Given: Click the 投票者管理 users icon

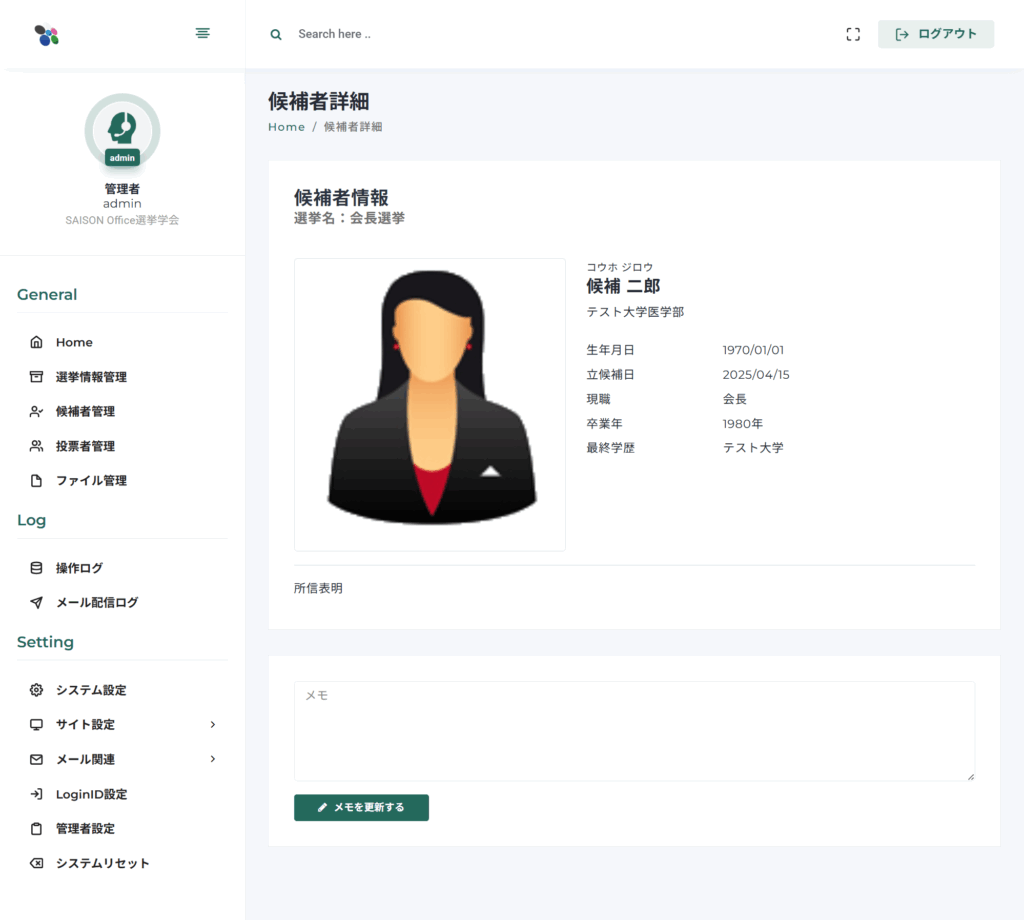Looking at the screenshot, I should (x=37, y=446).
